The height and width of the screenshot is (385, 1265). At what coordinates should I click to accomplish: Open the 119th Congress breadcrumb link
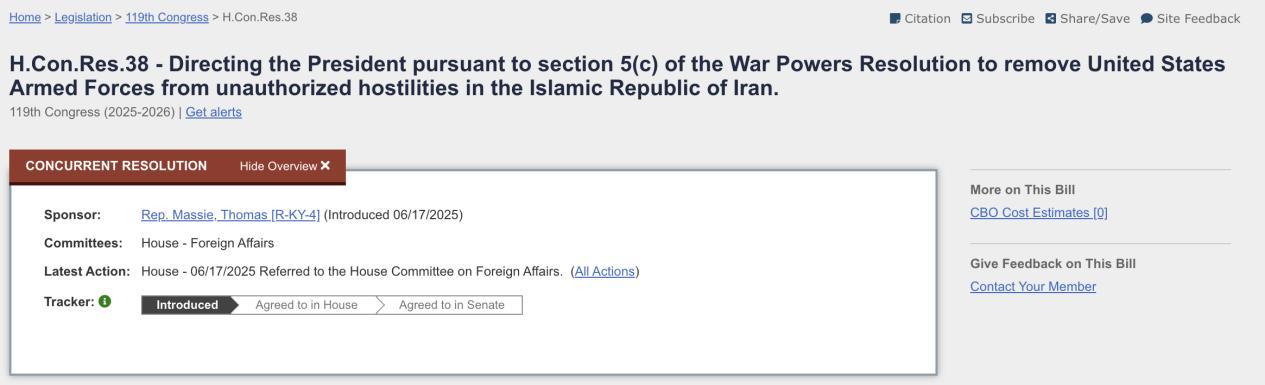point(167,18)
